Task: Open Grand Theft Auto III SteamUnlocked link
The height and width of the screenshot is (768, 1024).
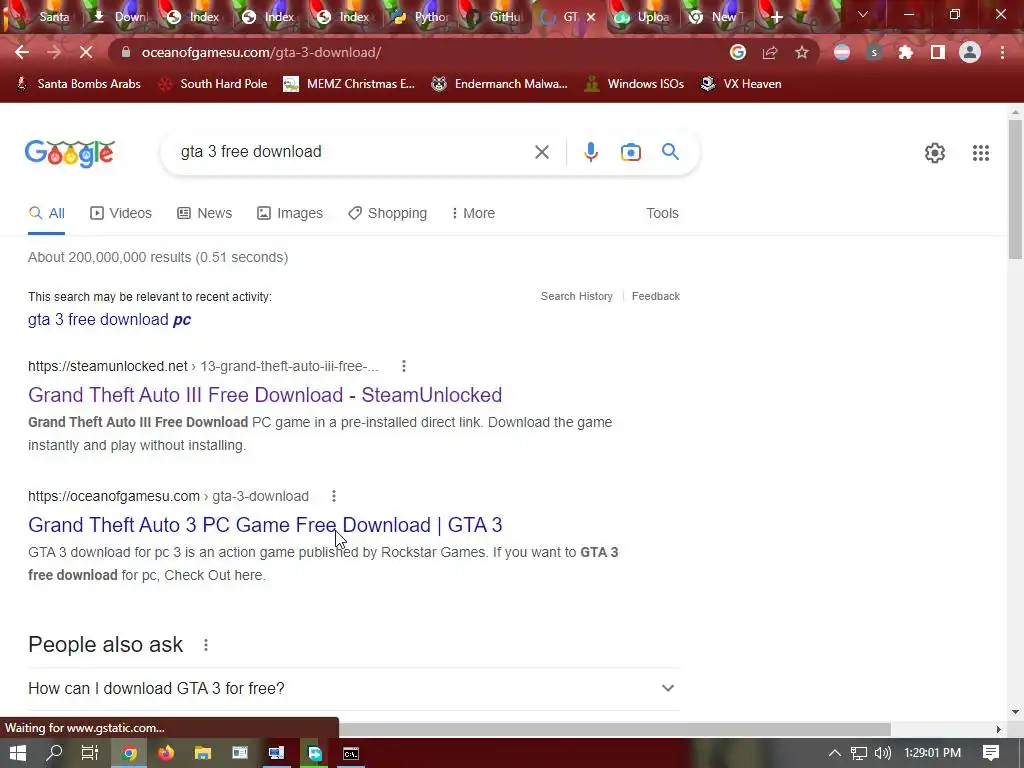Action: pyautogui.click(x=265, y=395)
